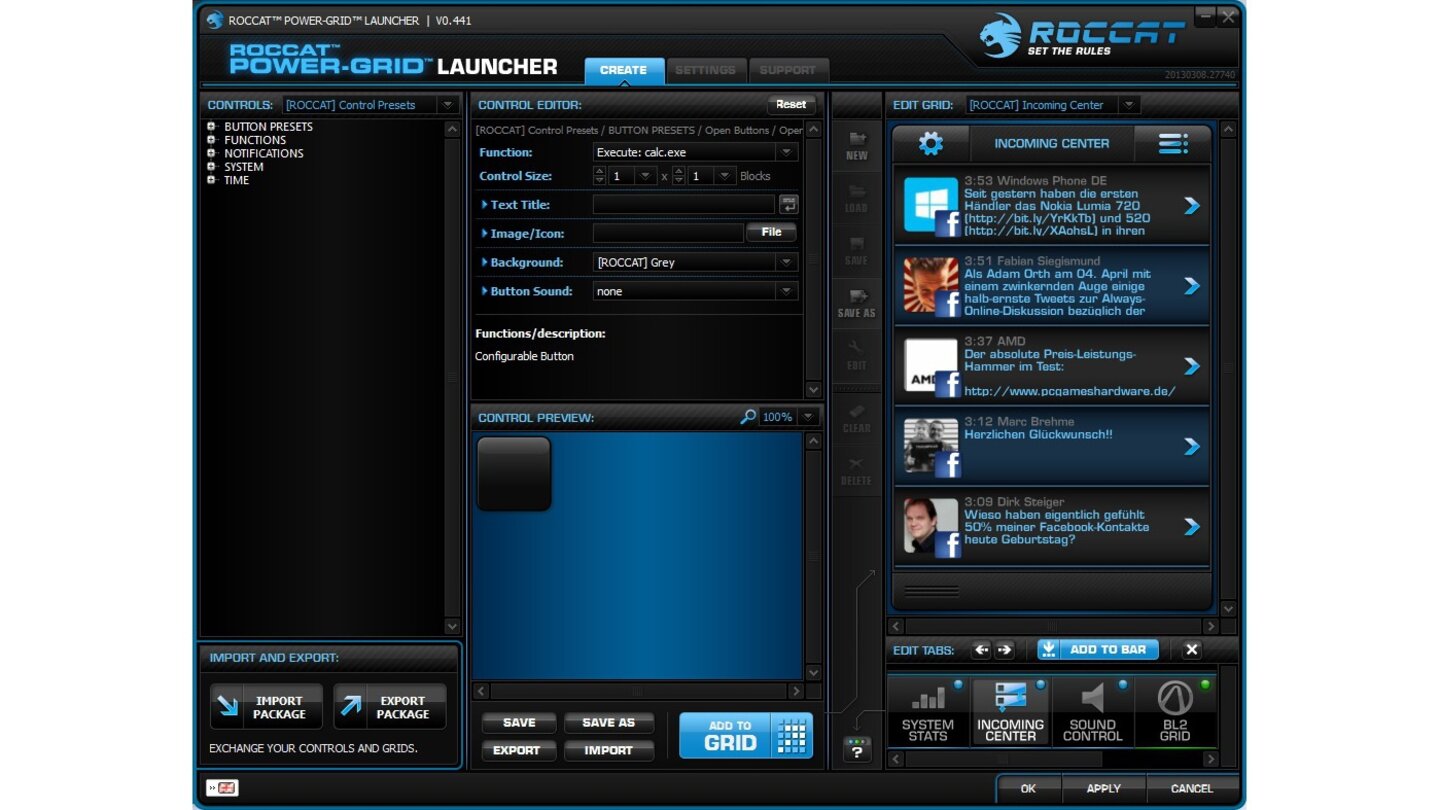Open Incoming Center list menu icon
The image size is (1440, 810).
coord(1173,144)
